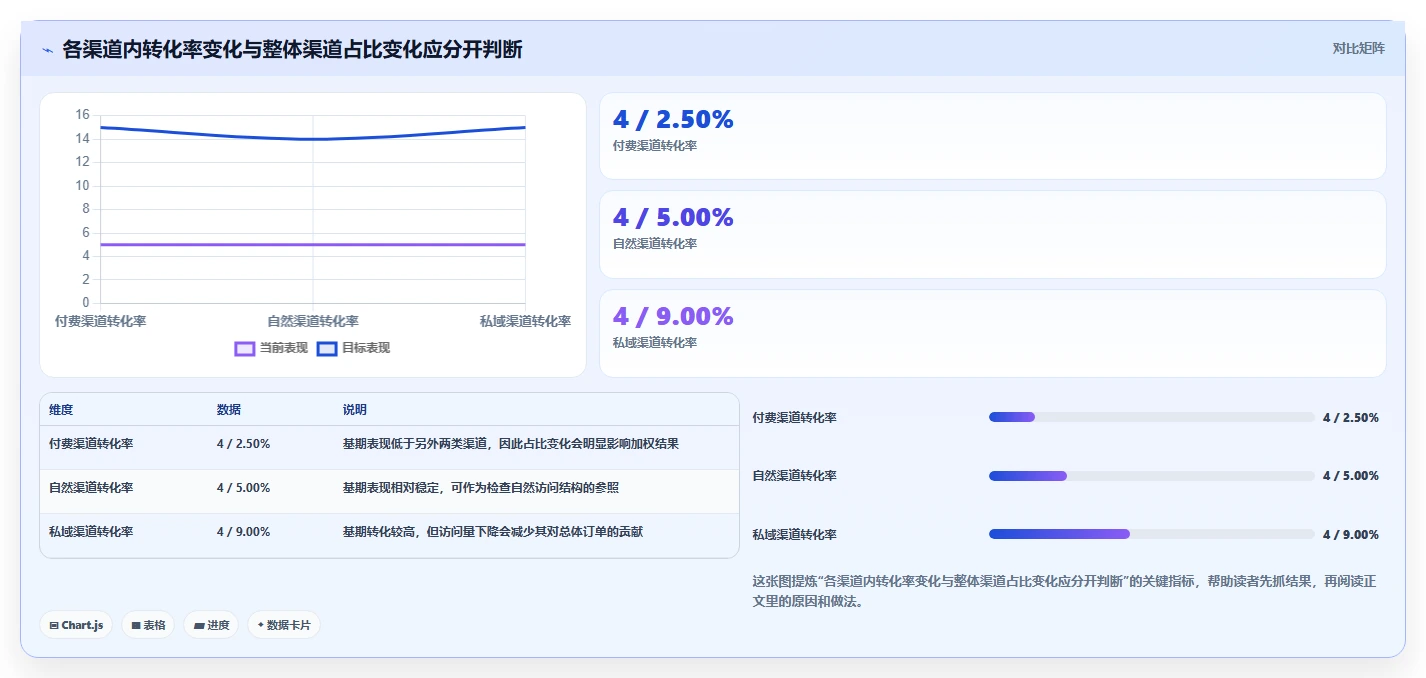Viewport: 1426px width, 678px height.
Task: Click the table cell reading 4 / 9.00%
Action: (243, 532)
